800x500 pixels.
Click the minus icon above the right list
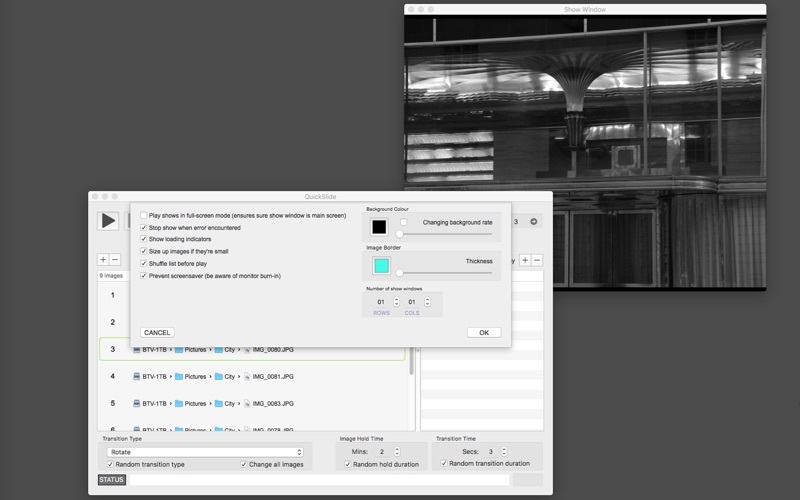point(537,260)
